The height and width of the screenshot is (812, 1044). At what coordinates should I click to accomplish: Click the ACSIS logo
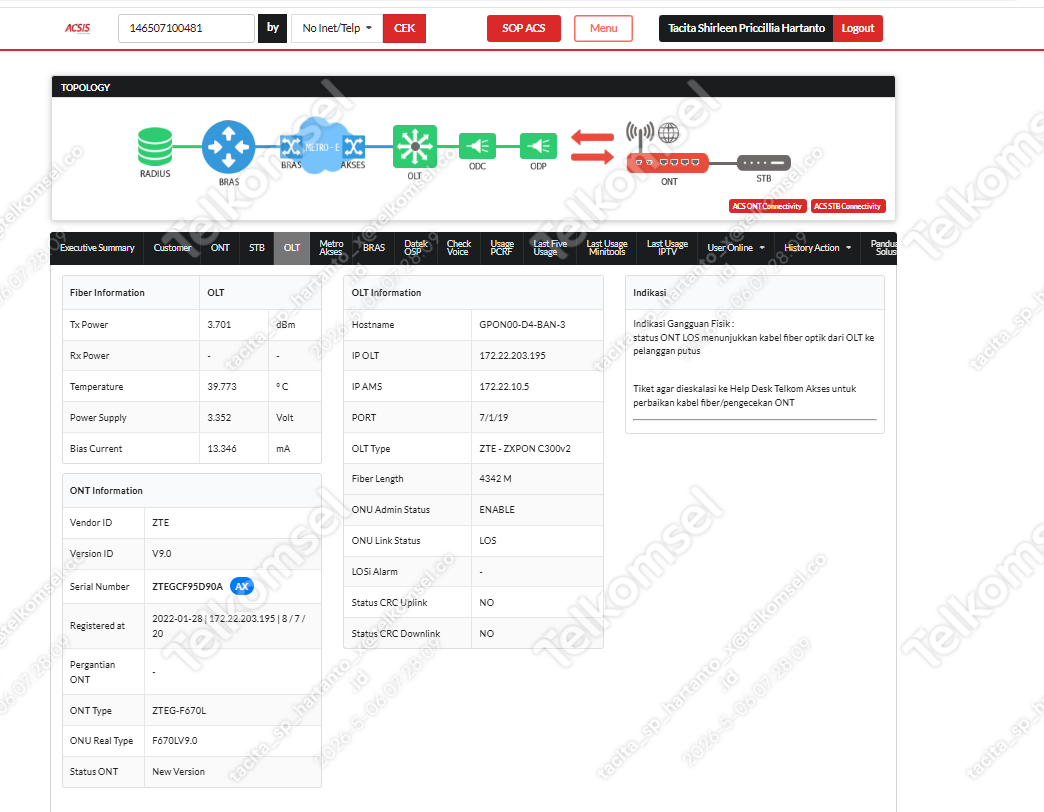(77, 28)
